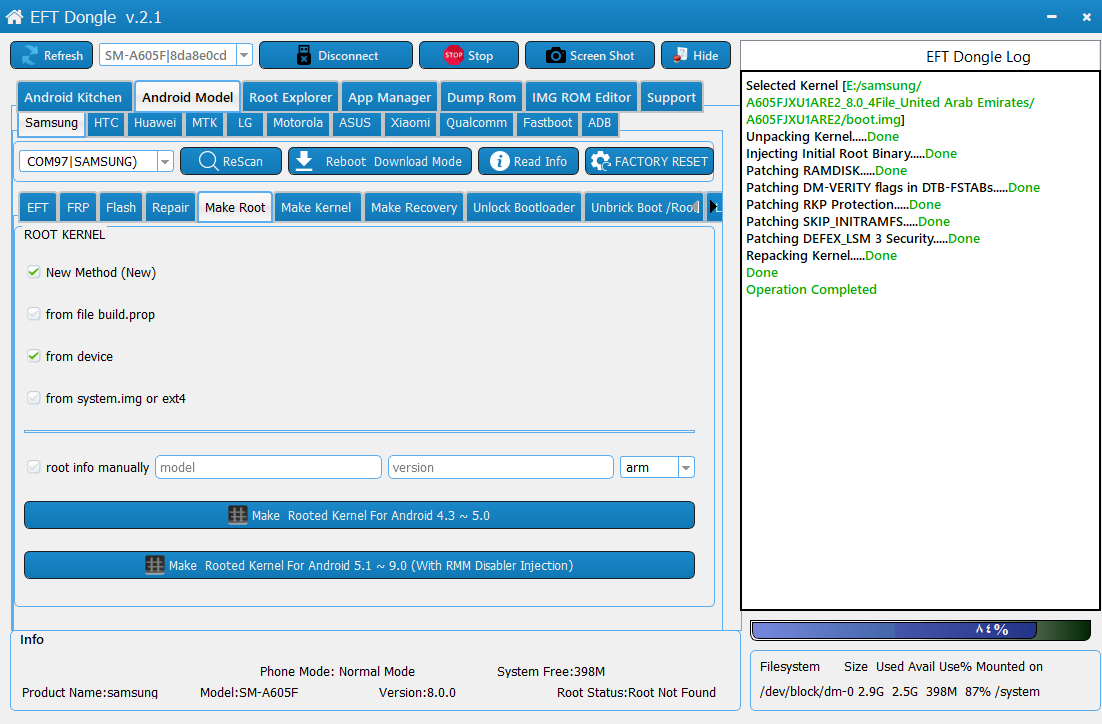Click the /dev/block/dm-0 filesystem row

click(900, 692)
